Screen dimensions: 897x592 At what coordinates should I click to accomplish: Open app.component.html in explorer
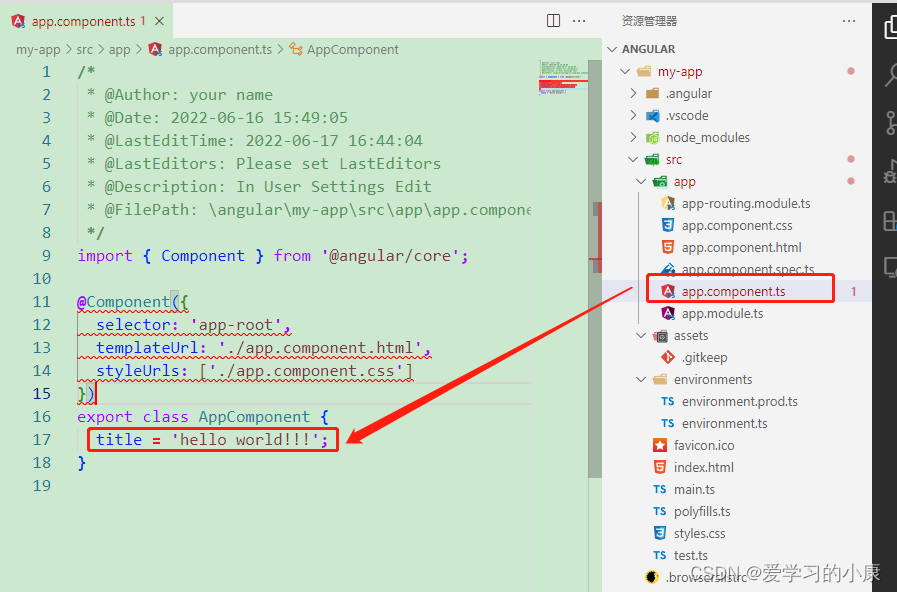click(741, 247)
